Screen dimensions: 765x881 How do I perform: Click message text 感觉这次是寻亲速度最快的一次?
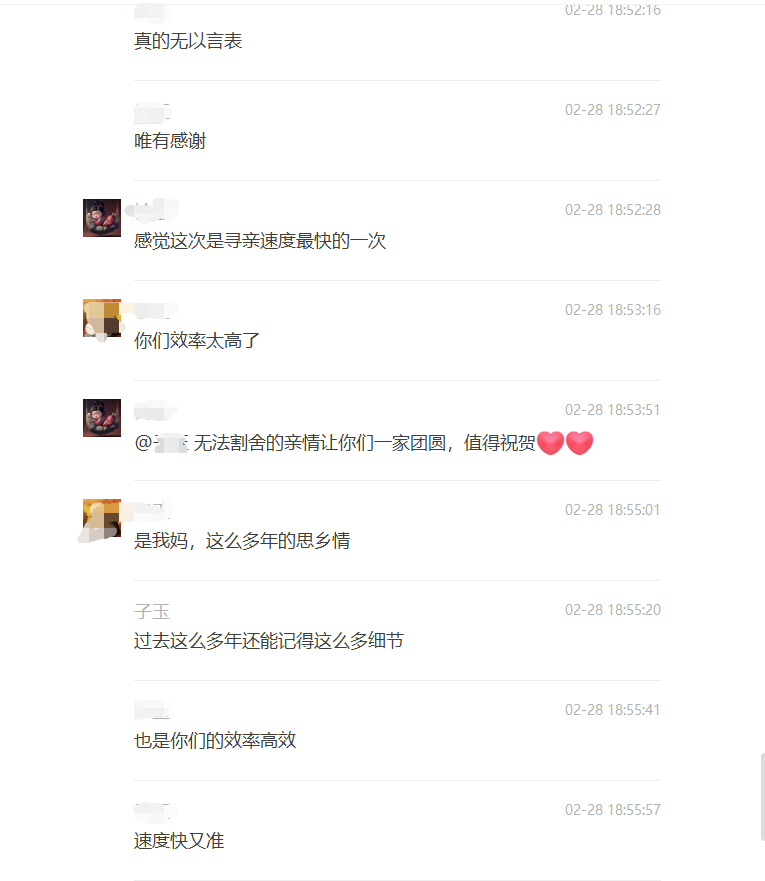[x=260, y=241]
